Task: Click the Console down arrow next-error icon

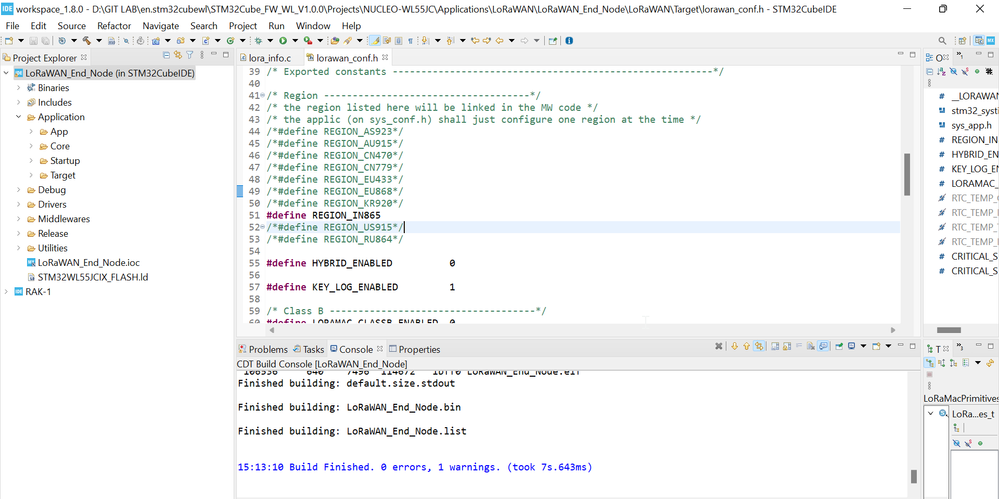Action: tap(735, 346)
